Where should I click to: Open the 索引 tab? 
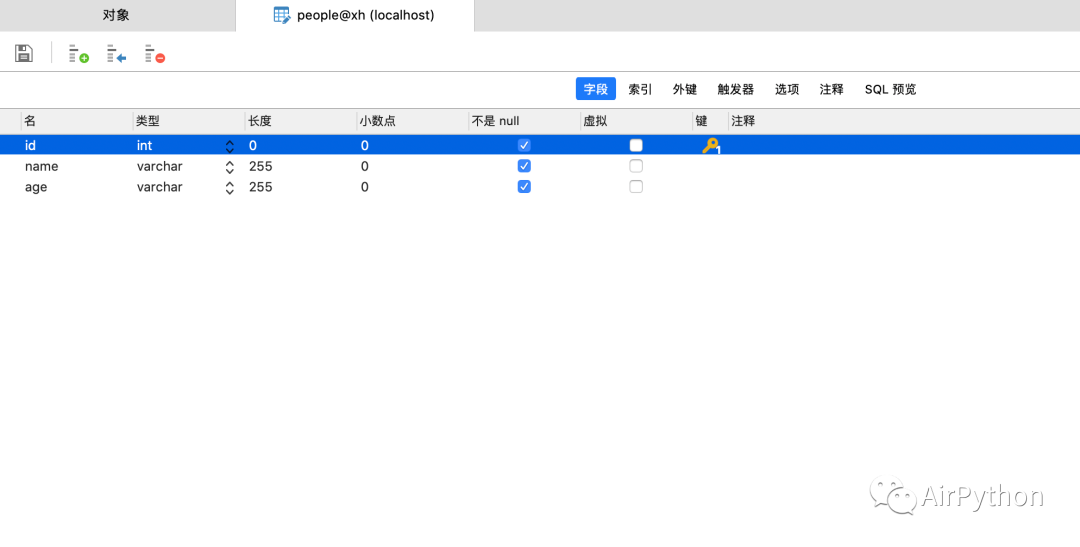click(640, 89)
